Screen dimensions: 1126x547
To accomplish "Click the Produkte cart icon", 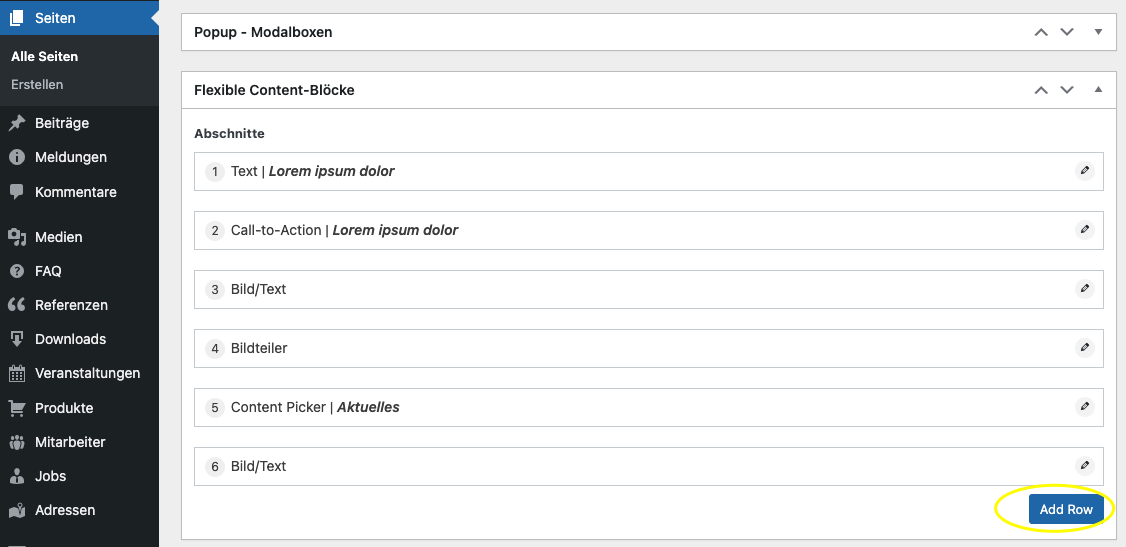I will tap(17, 408).
